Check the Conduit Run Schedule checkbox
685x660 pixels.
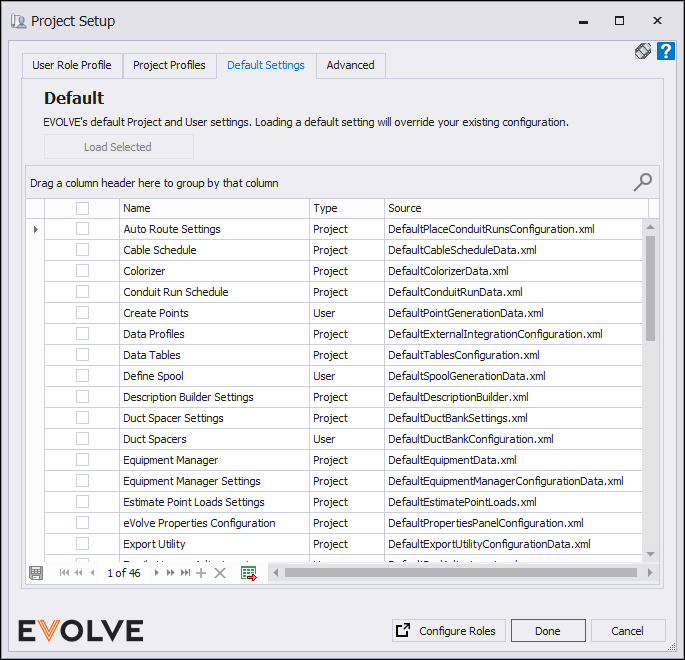pos(82,292)
